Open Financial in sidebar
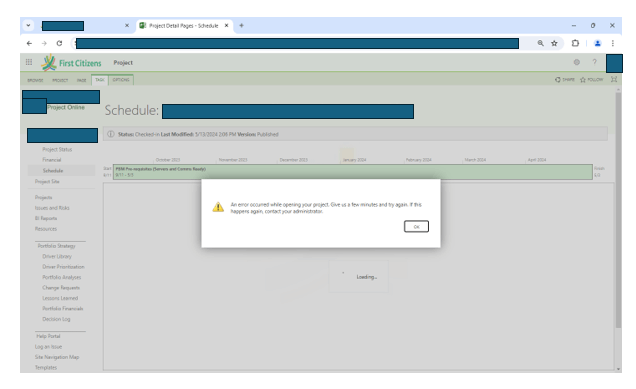 click(x=52, y=160)
